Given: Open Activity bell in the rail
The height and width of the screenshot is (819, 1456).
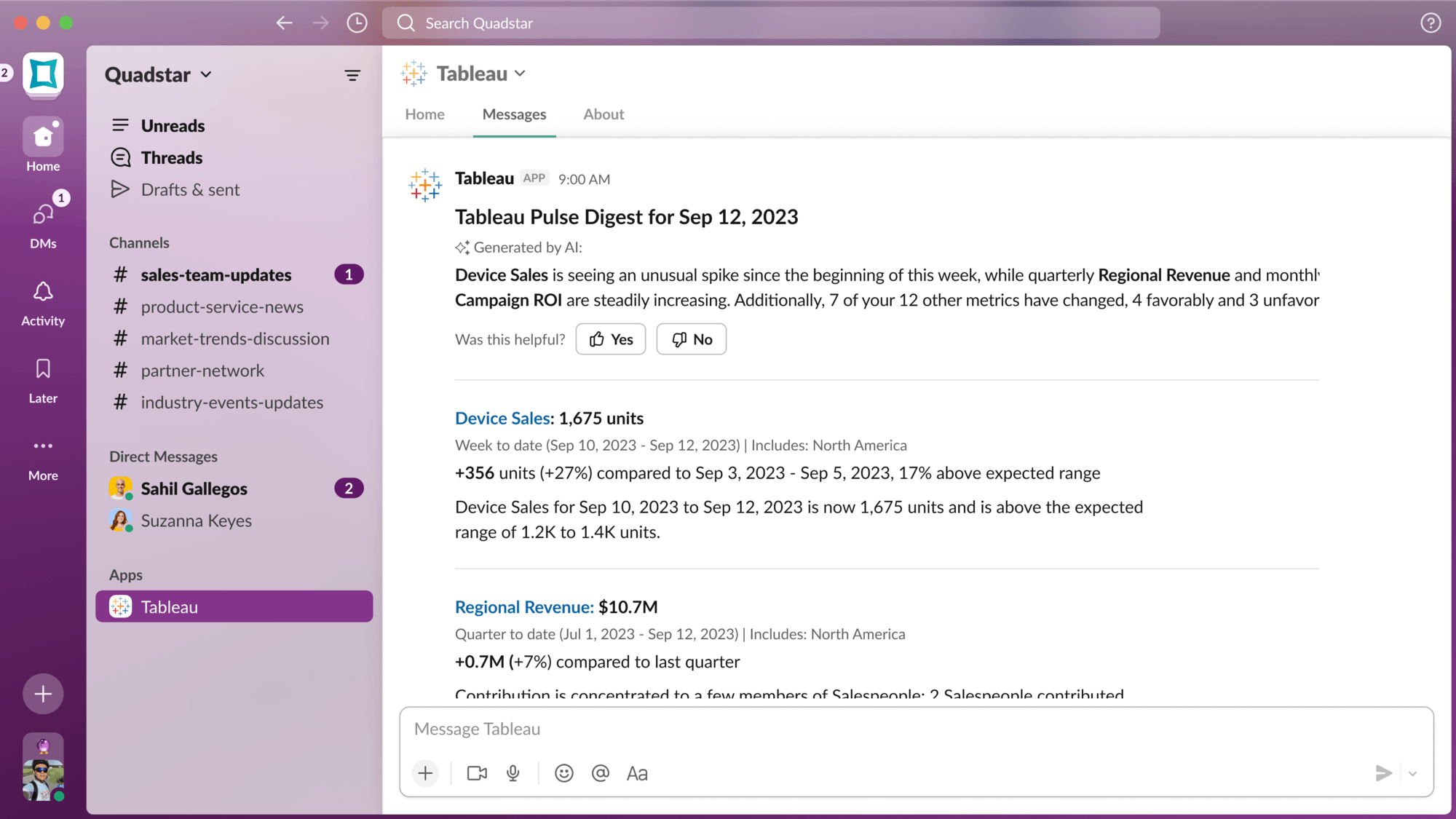Looking at the screenshot, I should 43,304.
